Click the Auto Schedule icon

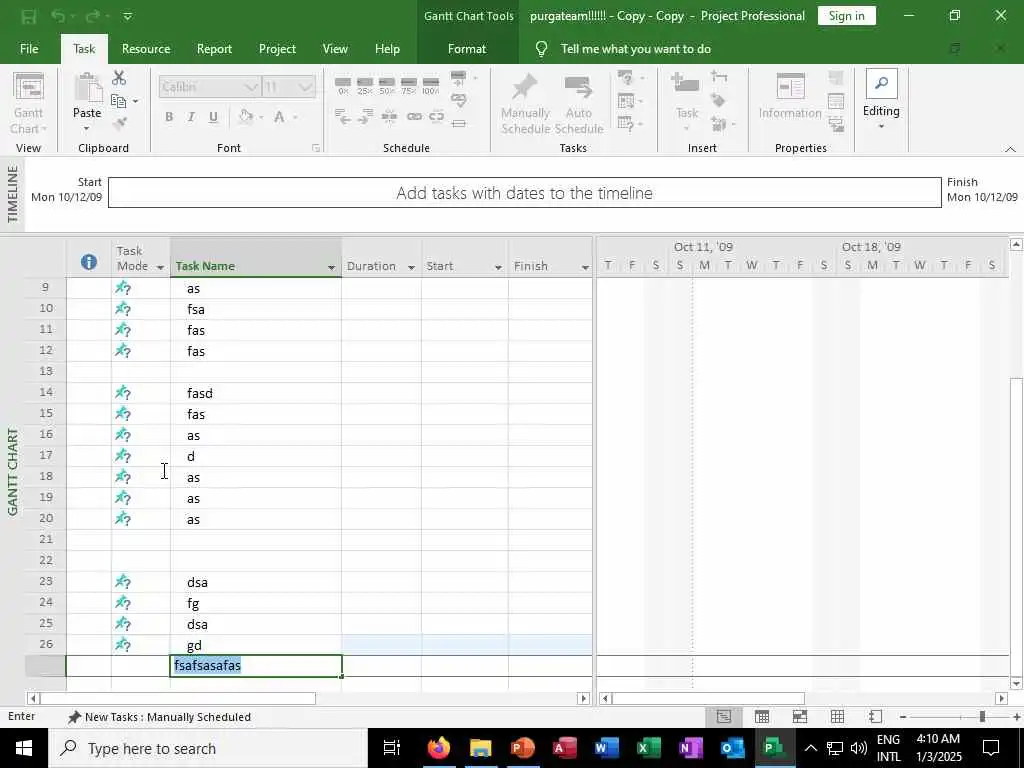pos(579,104)
